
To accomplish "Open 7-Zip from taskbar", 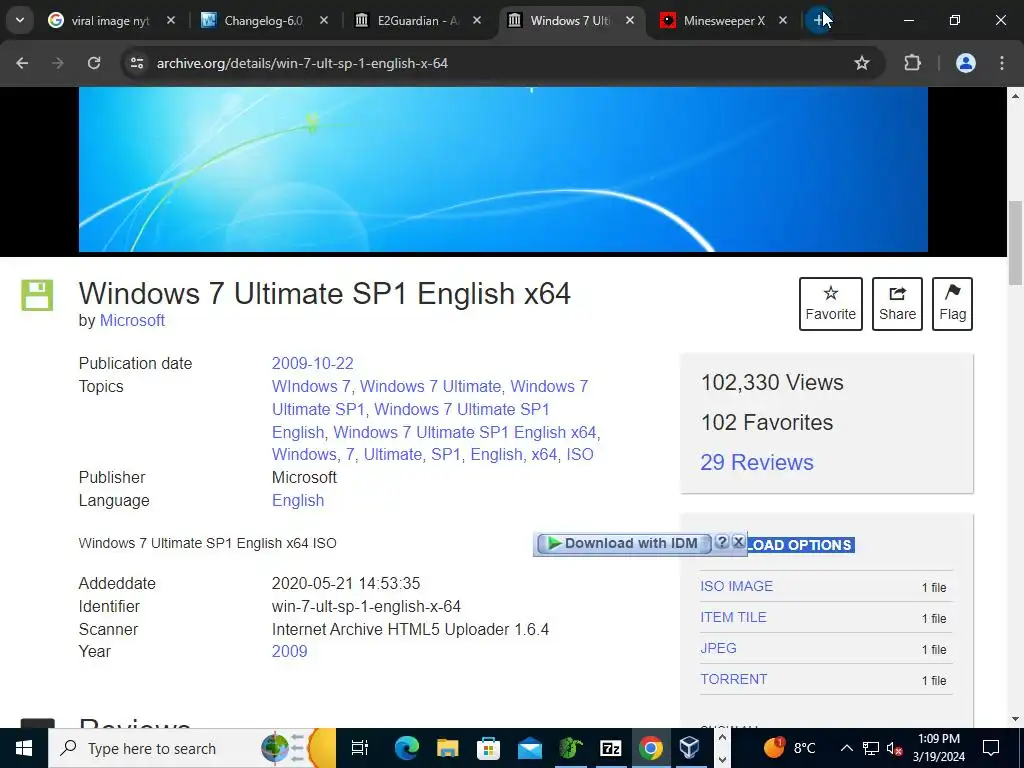I will pos(611,748).
